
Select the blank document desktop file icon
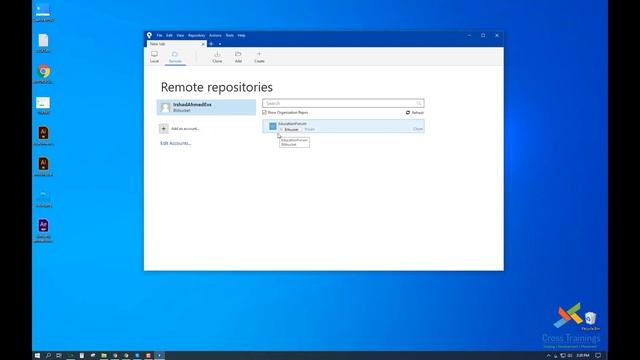tap(44, 43)
